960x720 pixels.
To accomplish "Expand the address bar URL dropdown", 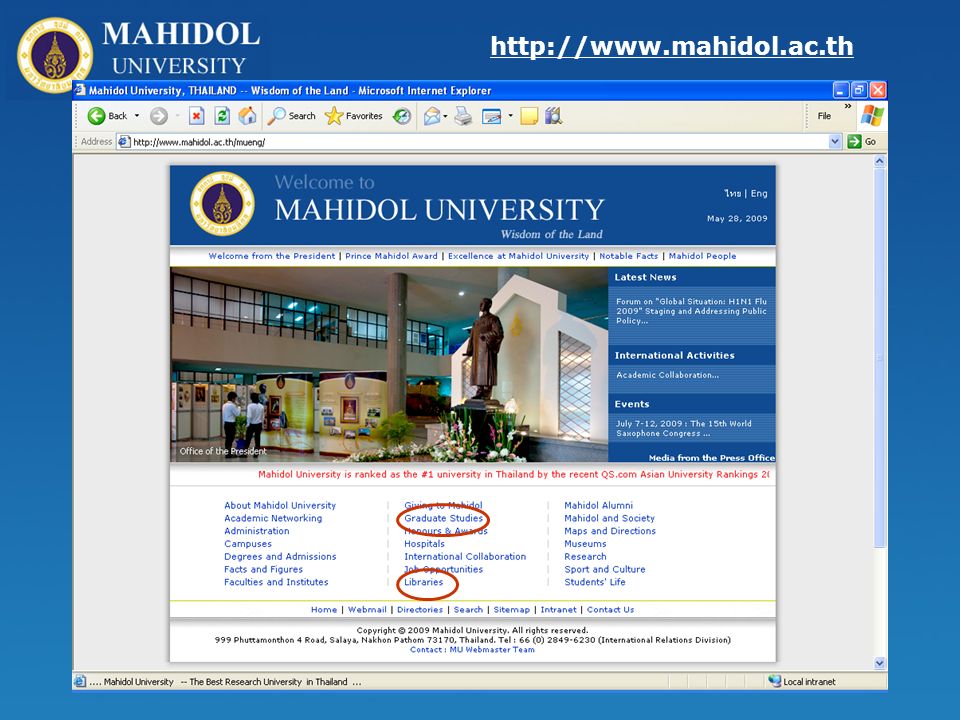I will [835, 142].
